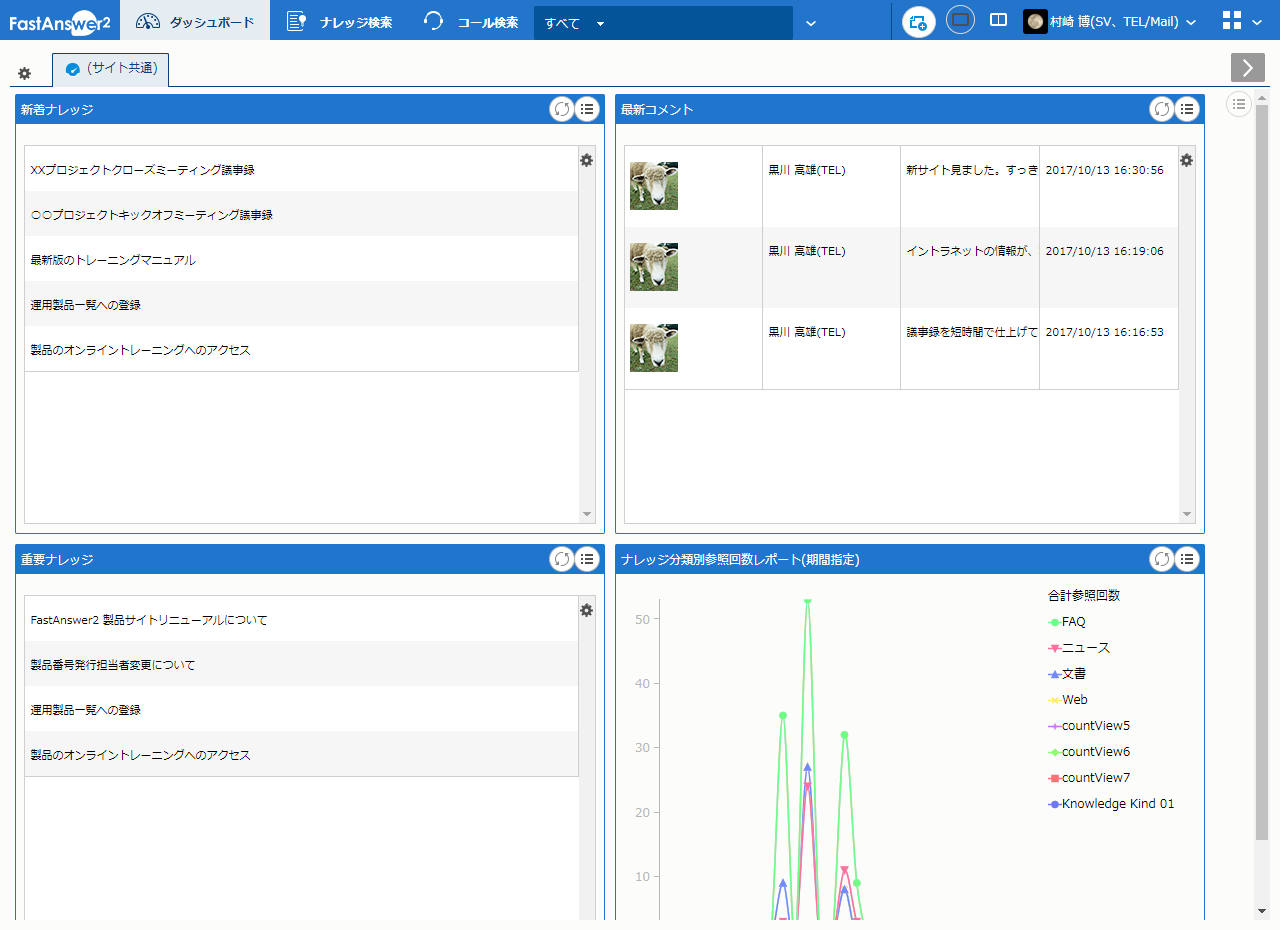
Task: Click the add-window icon in header
Action: click(918, 22)
